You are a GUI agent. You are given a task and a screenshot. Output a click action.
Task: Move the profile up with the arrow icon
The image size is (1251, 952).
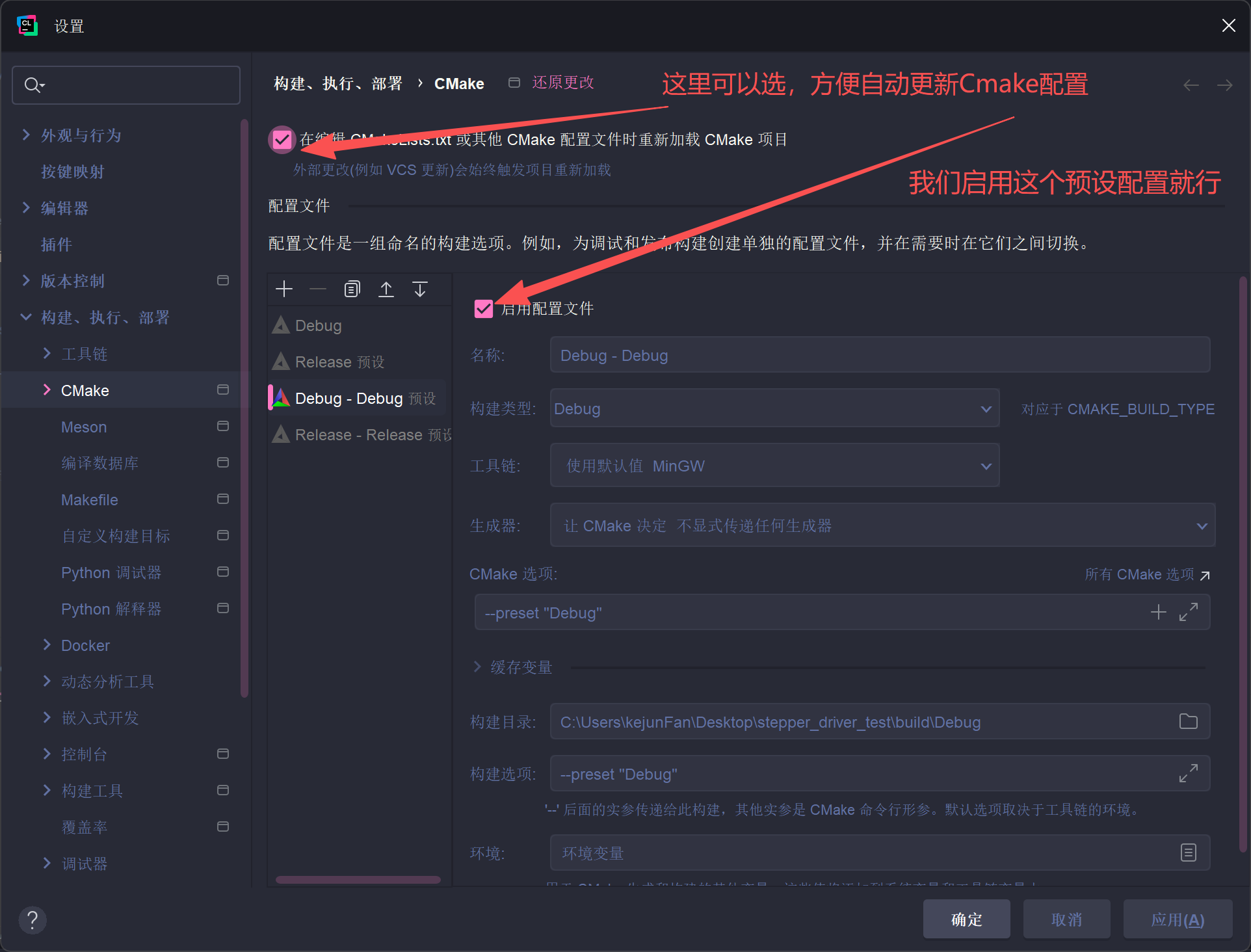[x=386, y=289]
